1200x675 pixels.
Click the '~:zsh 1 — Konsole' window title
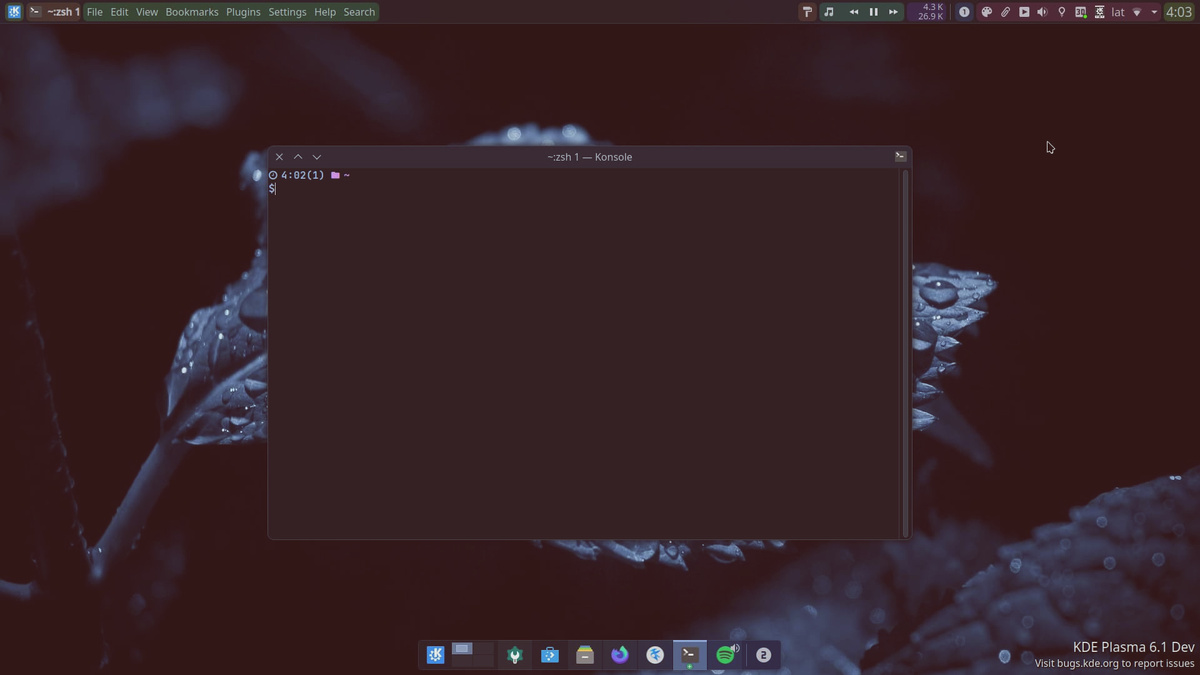589,157
